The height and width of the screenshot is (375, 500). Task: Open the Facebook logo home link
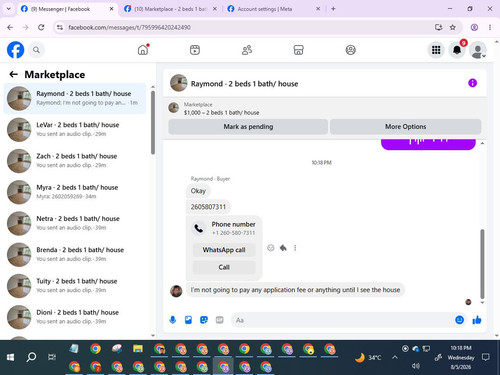16,50
